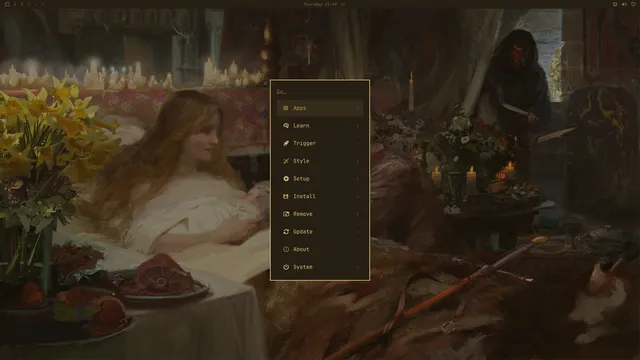640x360 pixels.
Task: Select the About menu label
Action: (301, 249)
